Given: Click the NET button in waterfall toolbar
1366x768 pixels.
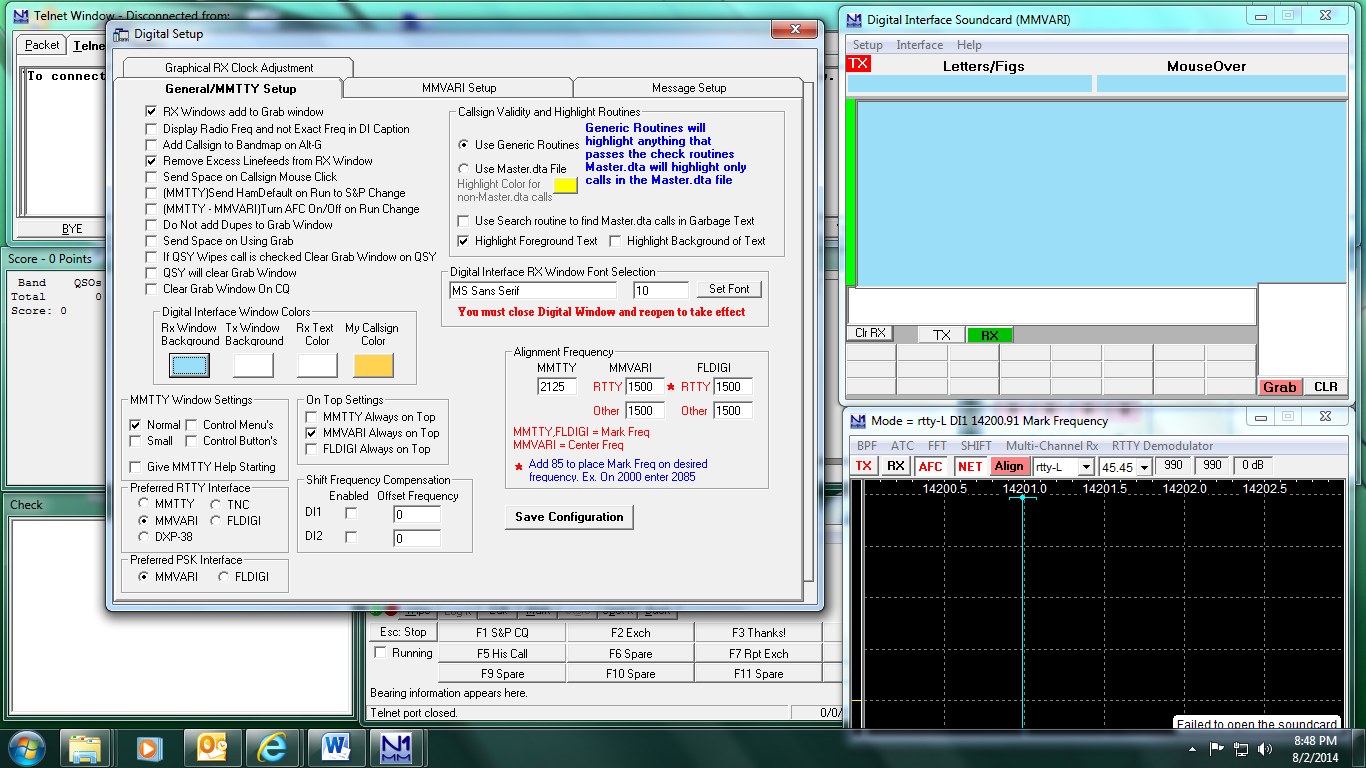Looking at the screenshot, I should point(970,466).
